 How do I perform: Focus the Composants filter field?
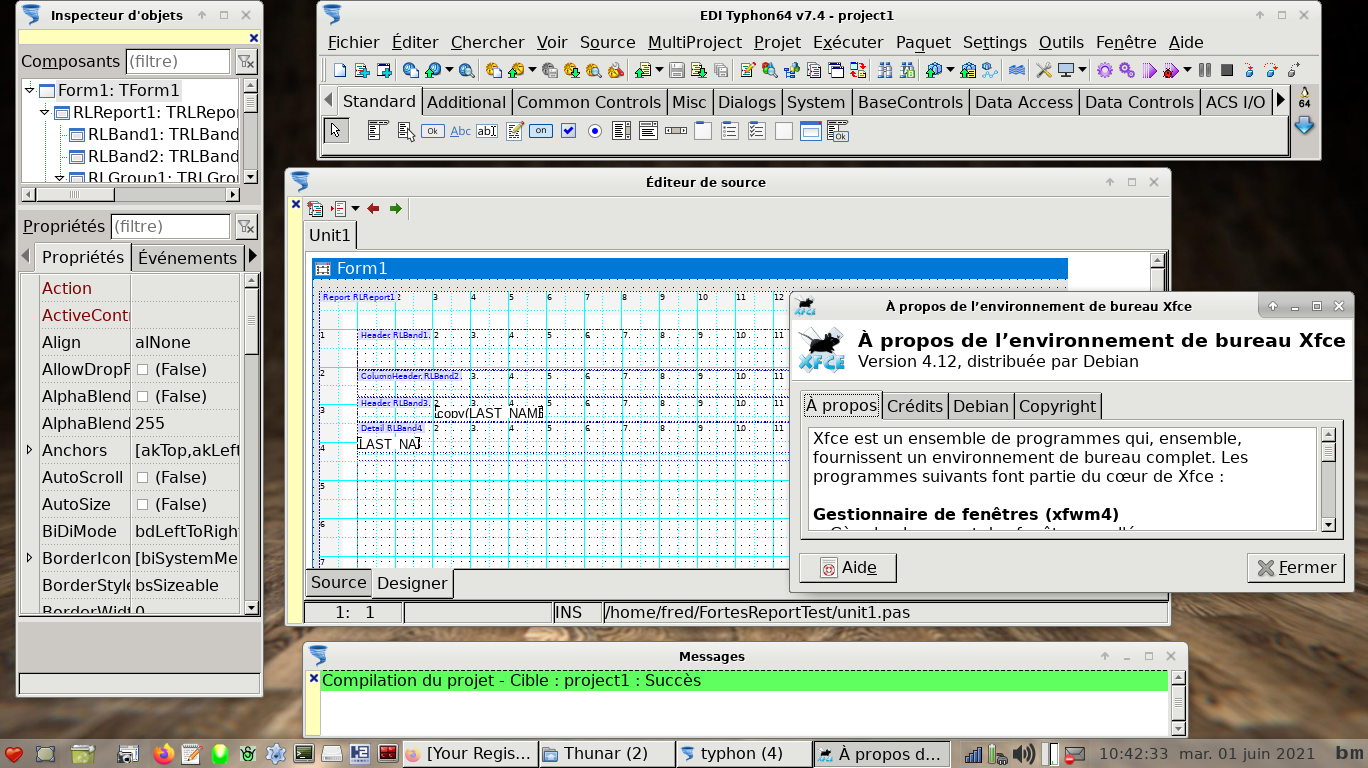point(177,62)
